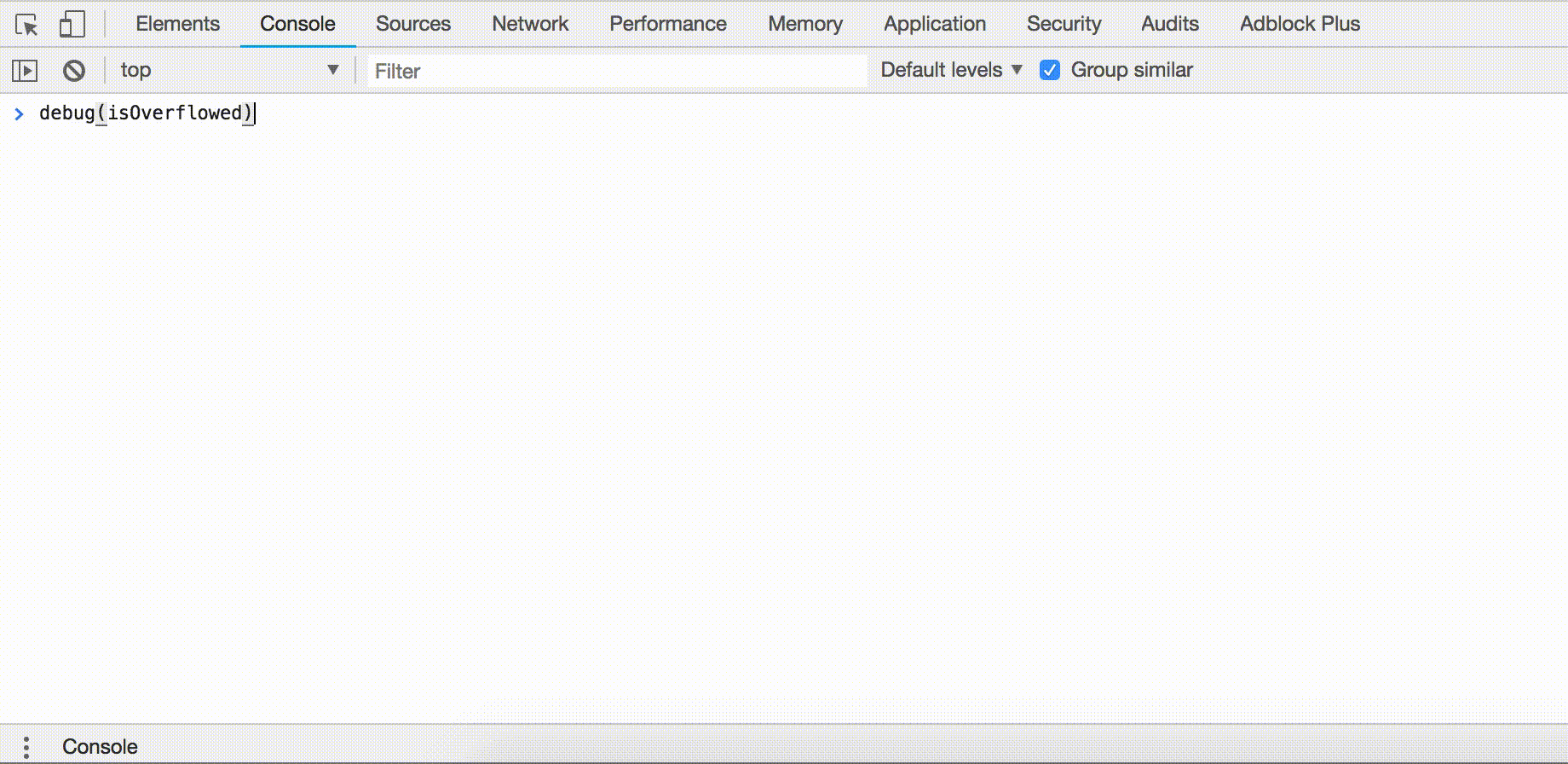
Task: Expand the Default levels dropdown
Action: [x=951, y=70]
